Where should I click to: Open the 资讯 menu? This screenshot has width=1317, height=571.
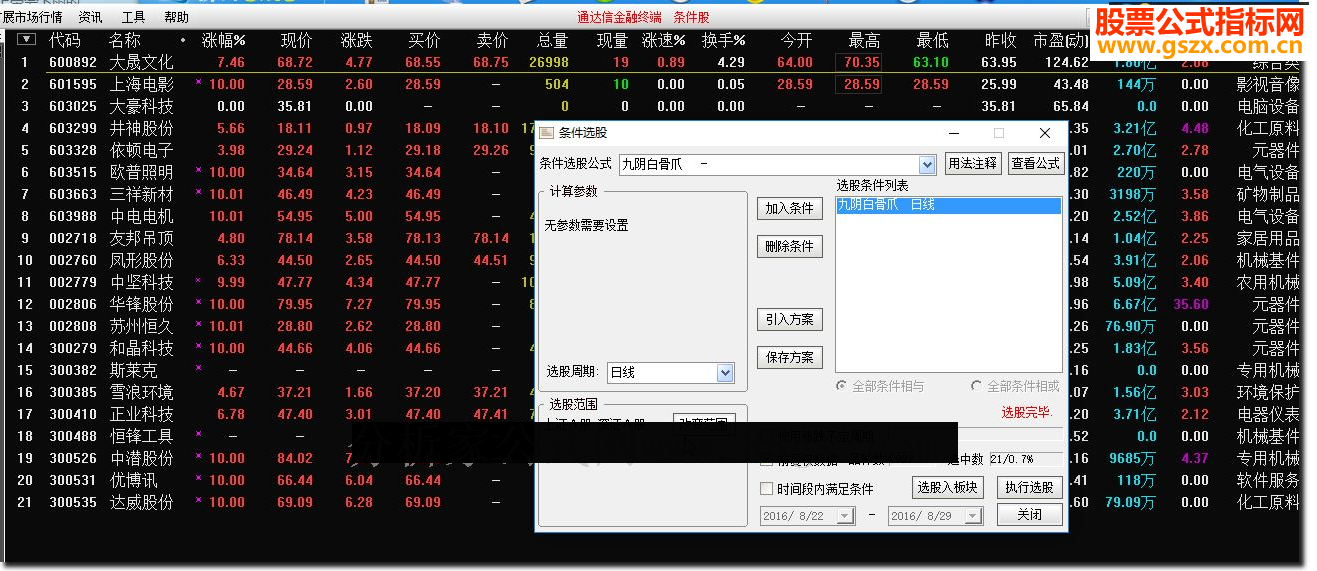tap(90, 17)
